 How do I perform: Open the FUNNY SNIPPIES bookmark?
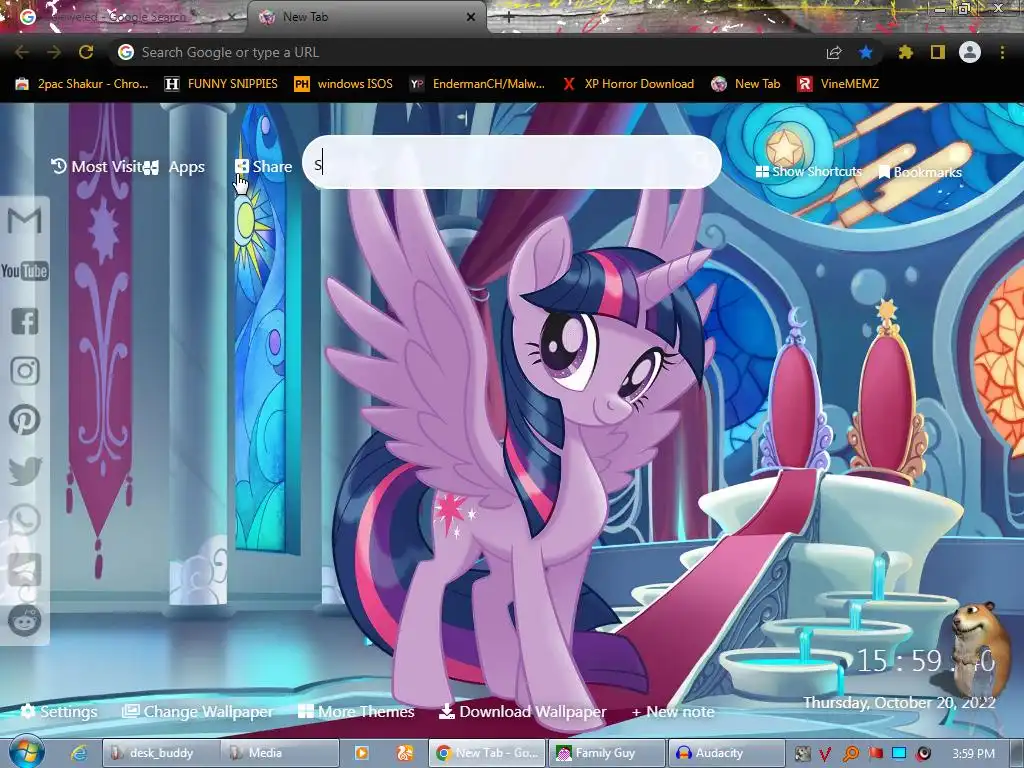pos(221,84)
